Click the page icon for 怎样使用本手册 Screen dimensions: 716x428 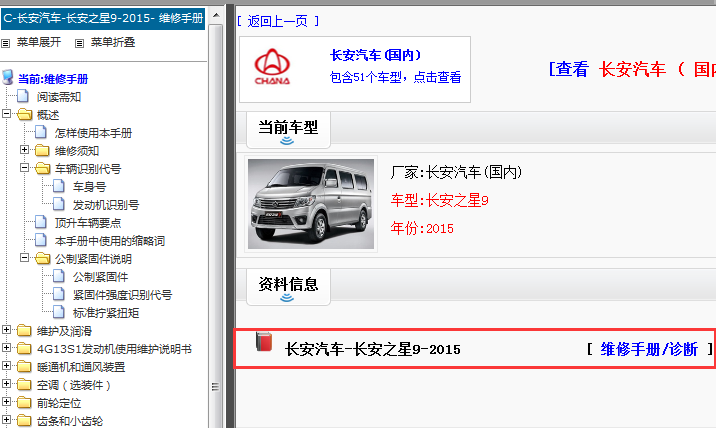click(x=41, y=132)
